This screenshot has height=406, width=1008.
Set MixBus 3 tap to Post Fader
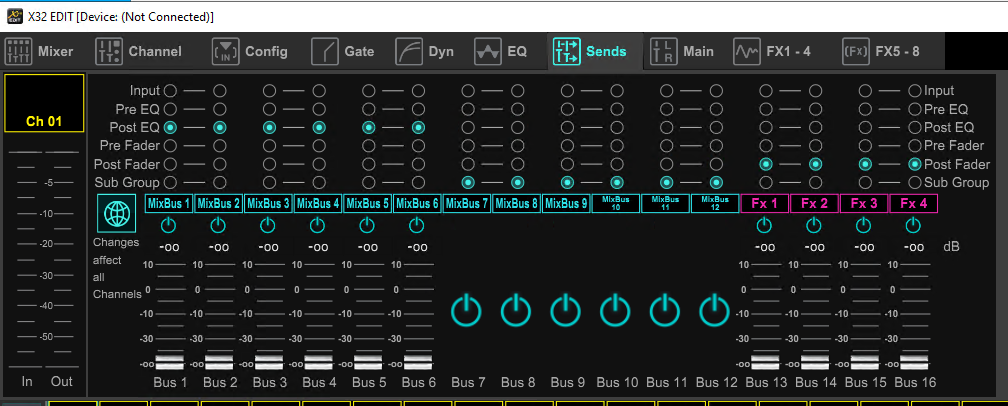(x=269, y=164)
